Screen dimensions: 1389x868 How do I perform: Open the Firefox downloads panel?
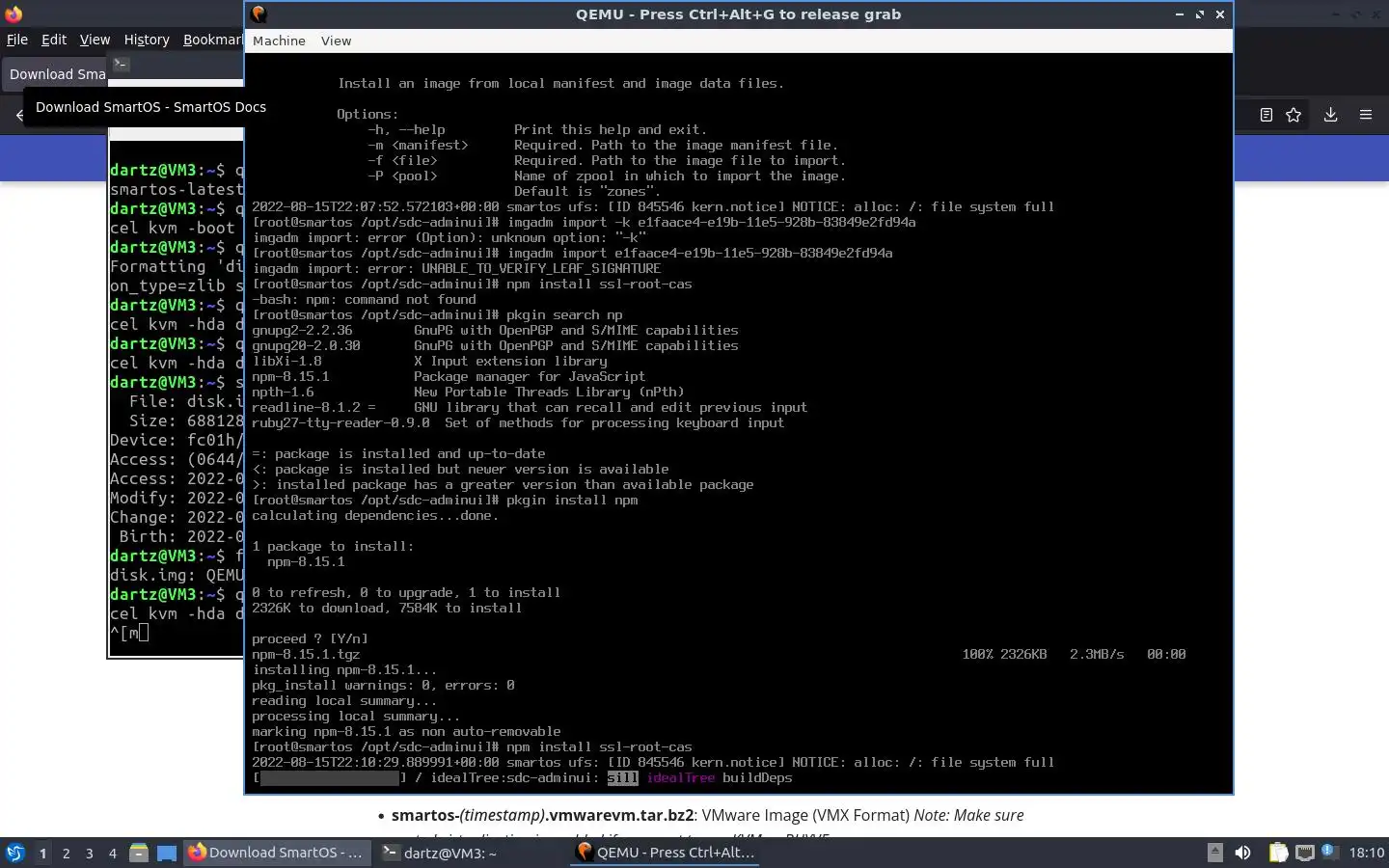click(x=1330, y=115)
